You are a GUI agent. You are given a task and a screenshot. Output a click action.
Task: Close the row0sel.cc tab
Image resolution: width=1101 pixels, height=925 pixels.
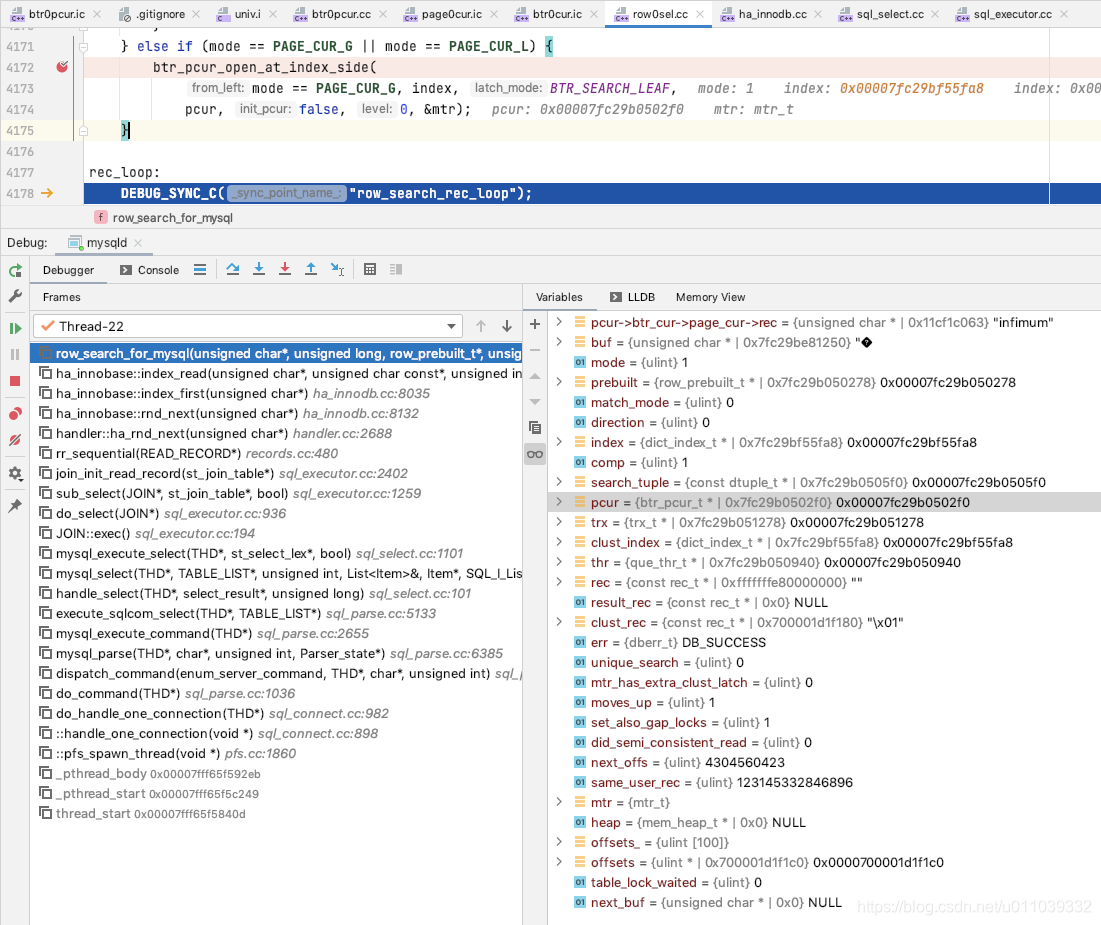coord(700,14)
